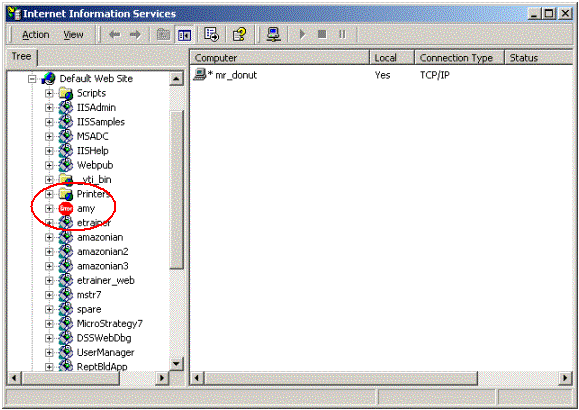Click the Stop item square button
The image size is (579, 410).
click(x=322, y=34)
